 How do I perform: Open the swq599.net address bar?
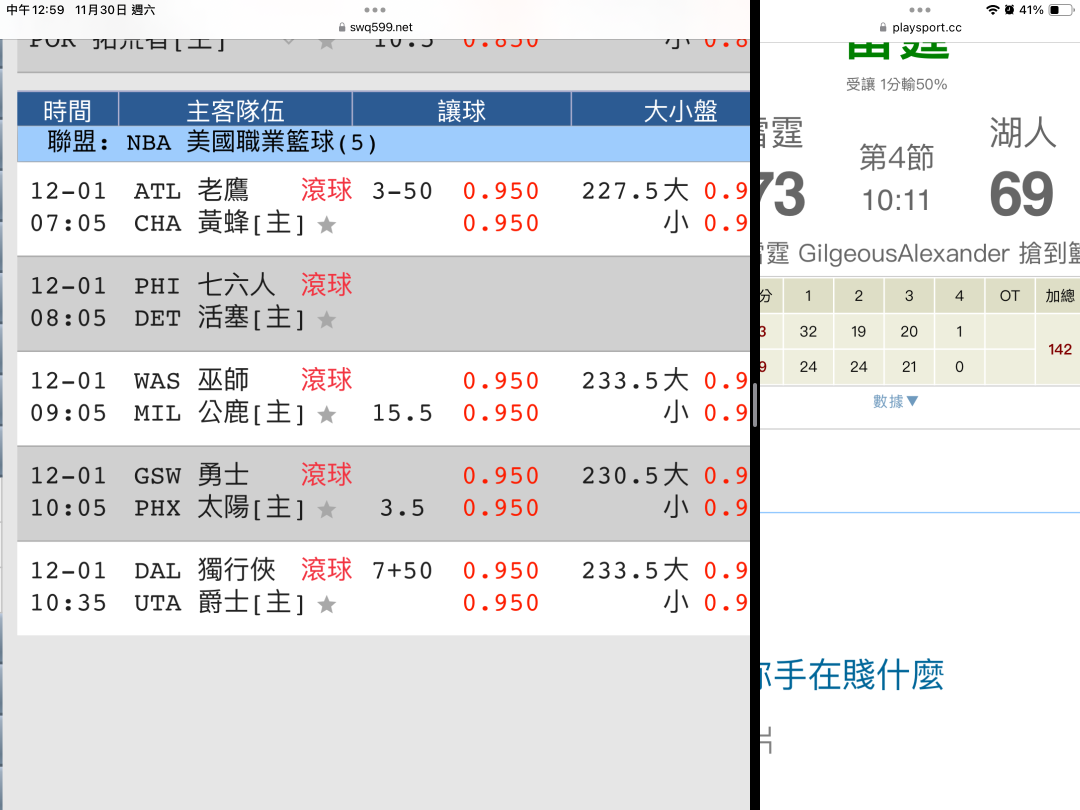pos(375,28)
